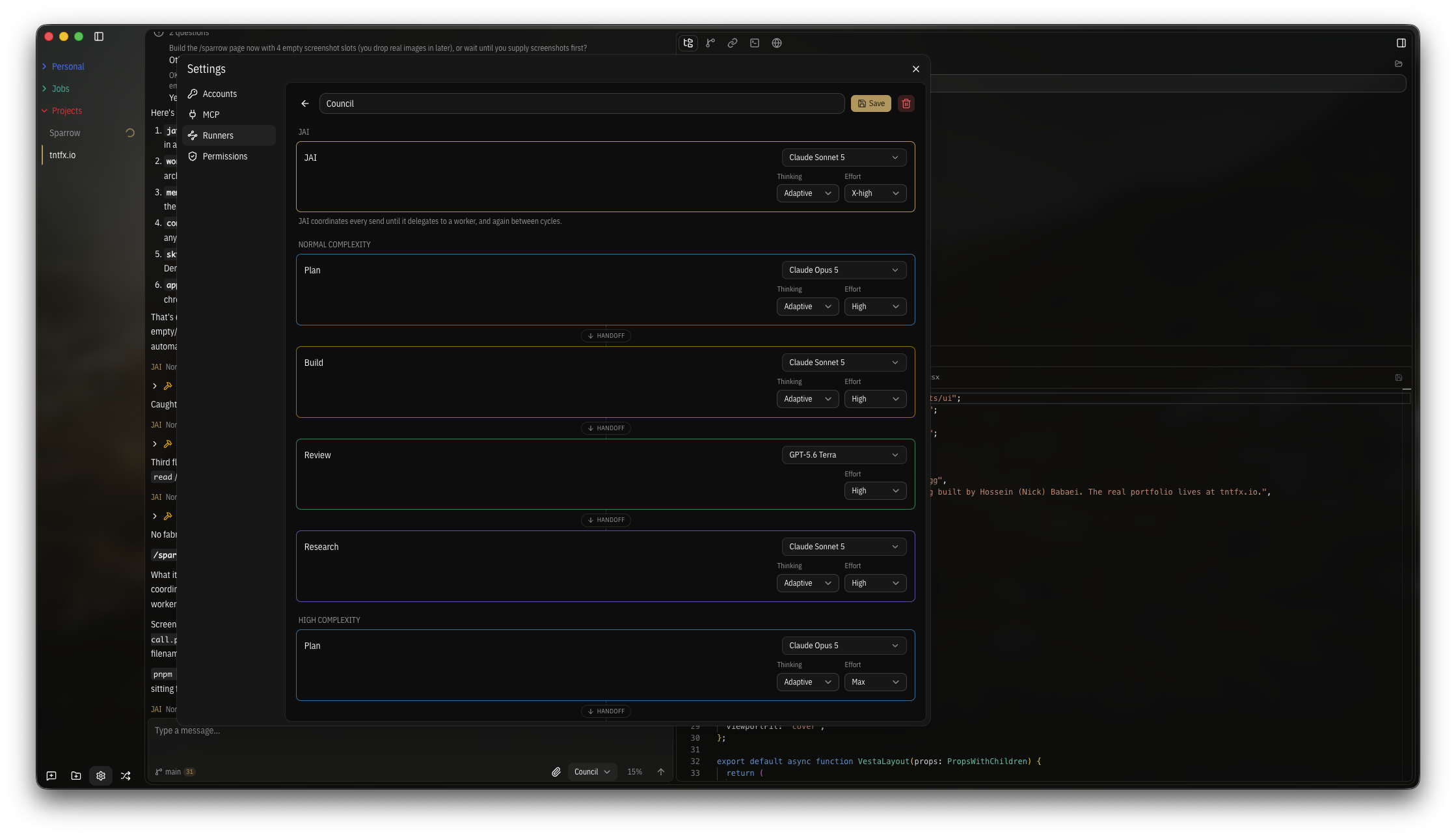Send message with the up arrow
Viewport: 1456px width, 837px height.
(661, 772)
